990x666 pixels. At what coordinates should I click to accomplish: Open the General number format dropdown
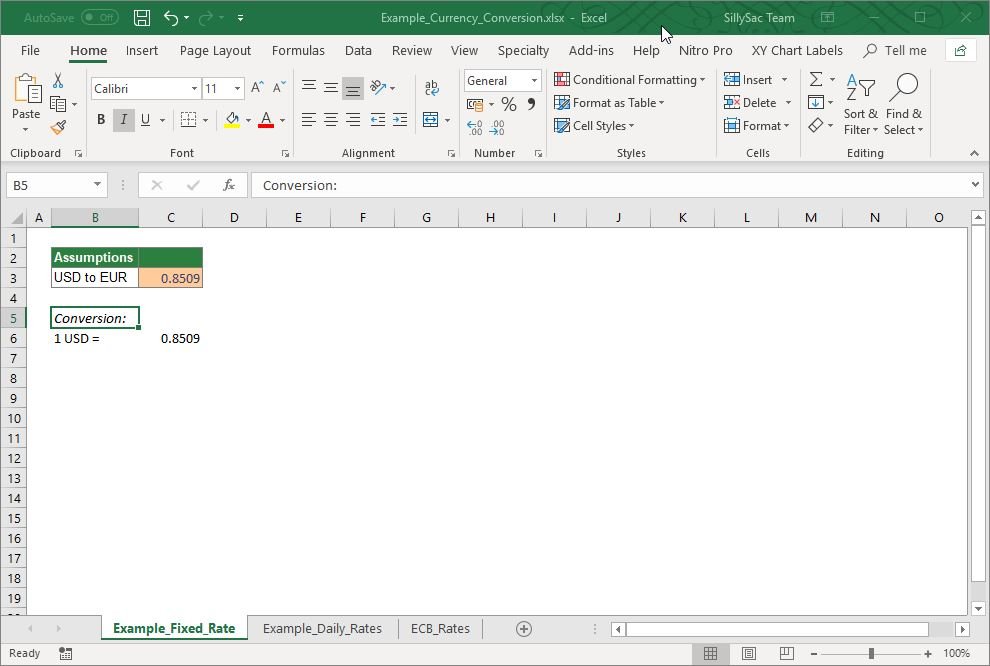[x=534, y=81]
